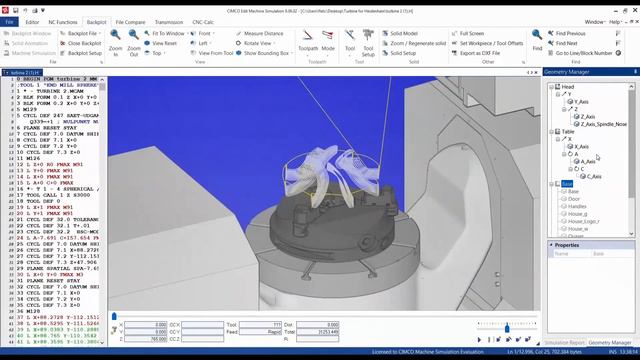This screenshot has height=360, width=640.
Task: Click the simulation progress slider handle
Action: (114, 316)
